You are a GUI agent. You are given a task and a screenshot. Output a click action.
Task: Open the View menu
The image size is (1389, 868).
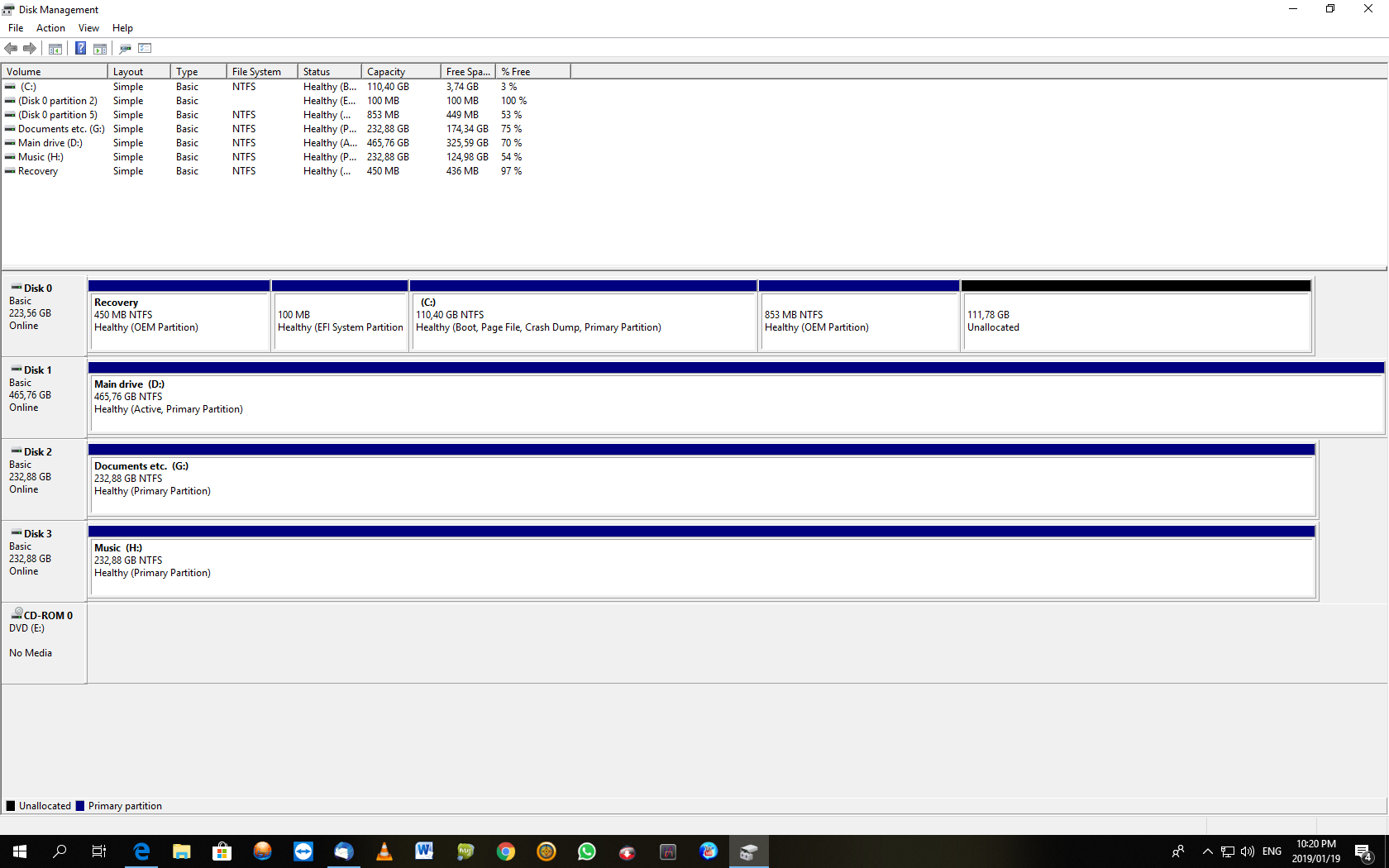[88, 28]
